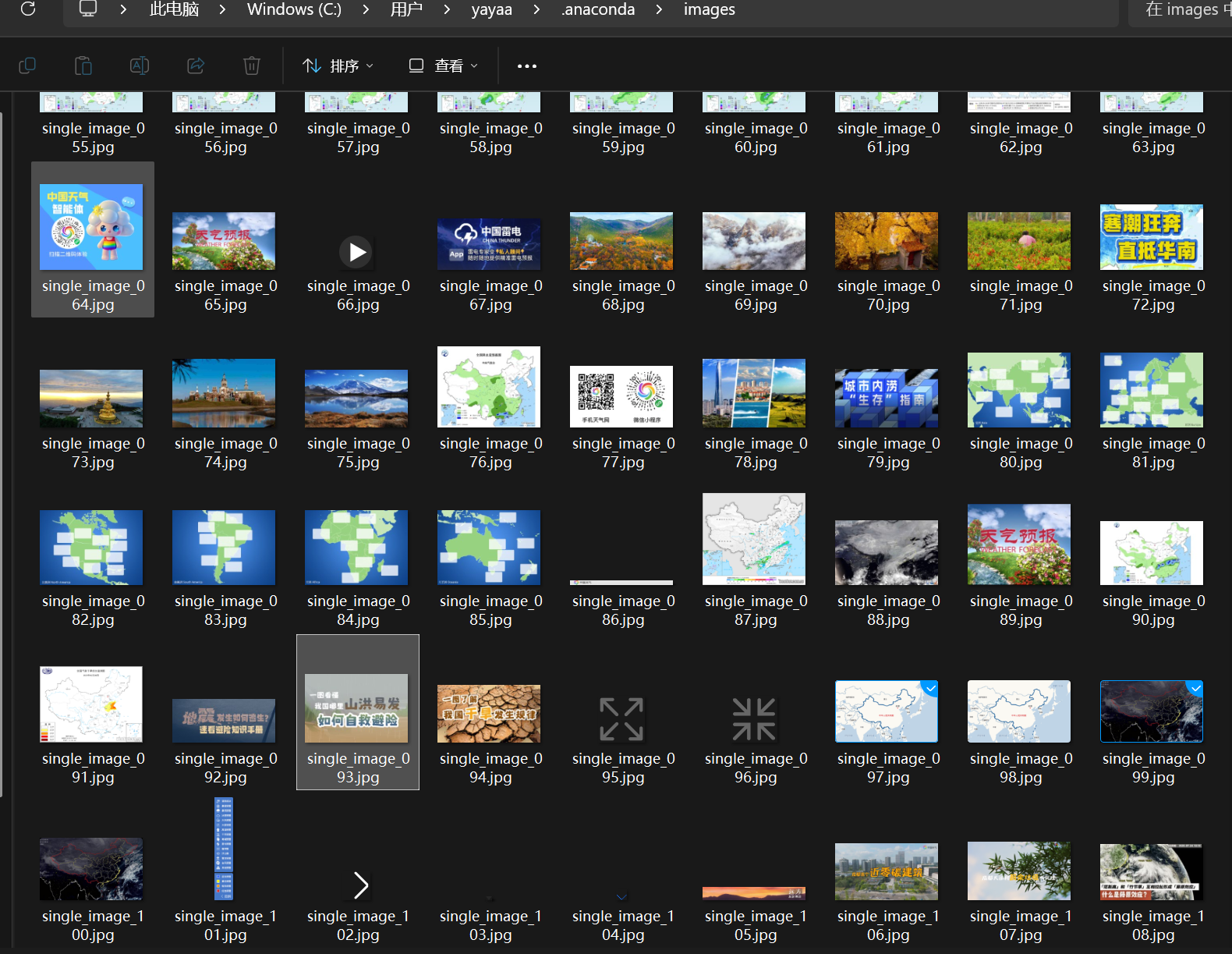Select single_image_094.jpg drought cracked earth thumbnail
Image resolution: width=1232 pixels, height=954 pixels.
tap(489, 714)
